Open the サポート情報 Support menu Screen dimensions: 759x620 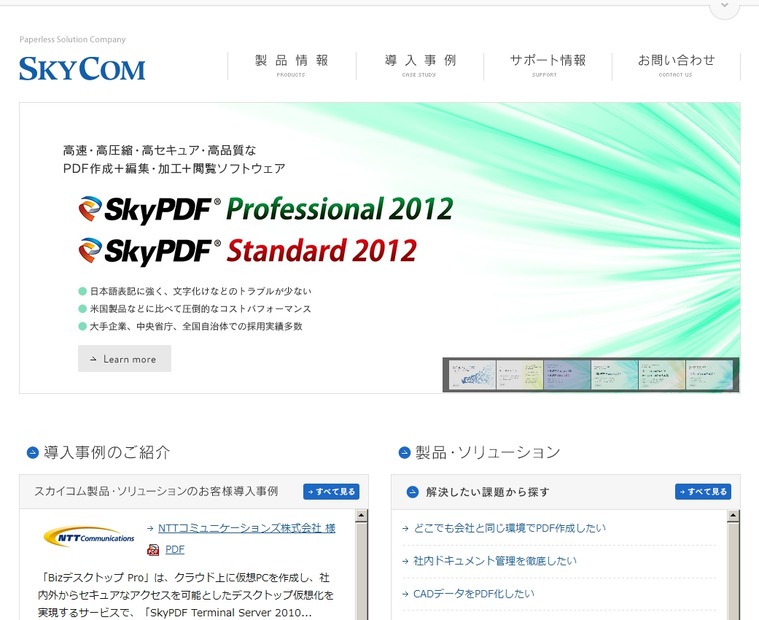[x=547, y=66]
